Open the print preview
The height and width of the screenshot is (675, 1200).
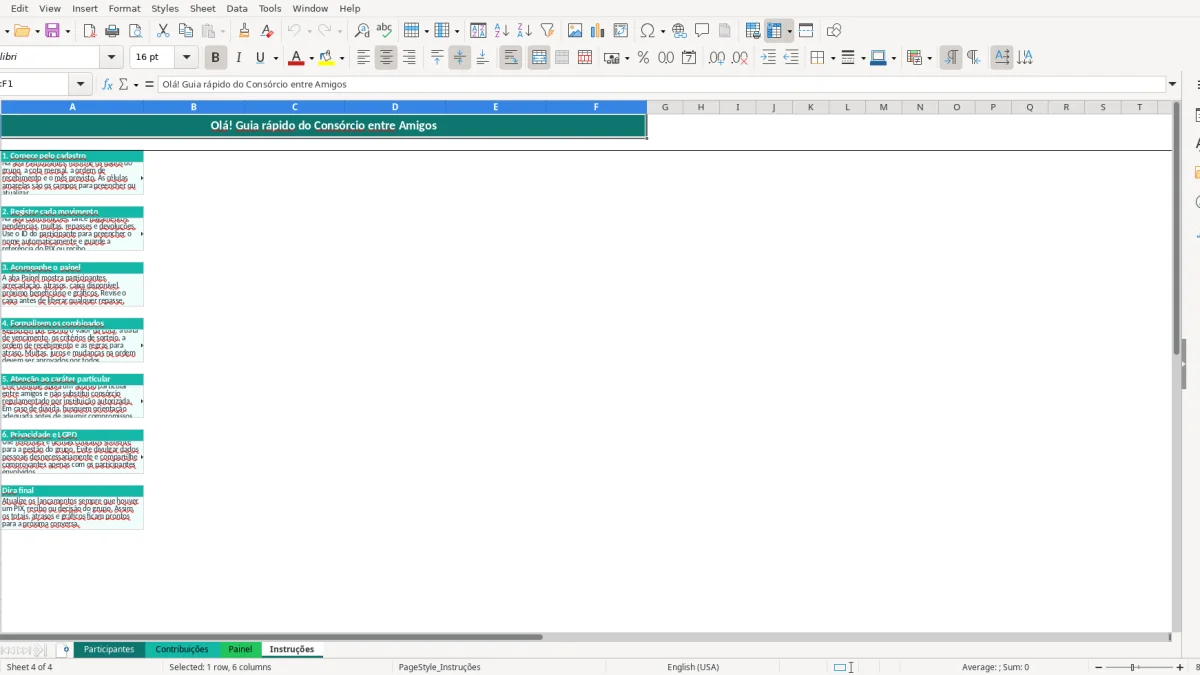(135, 31)
